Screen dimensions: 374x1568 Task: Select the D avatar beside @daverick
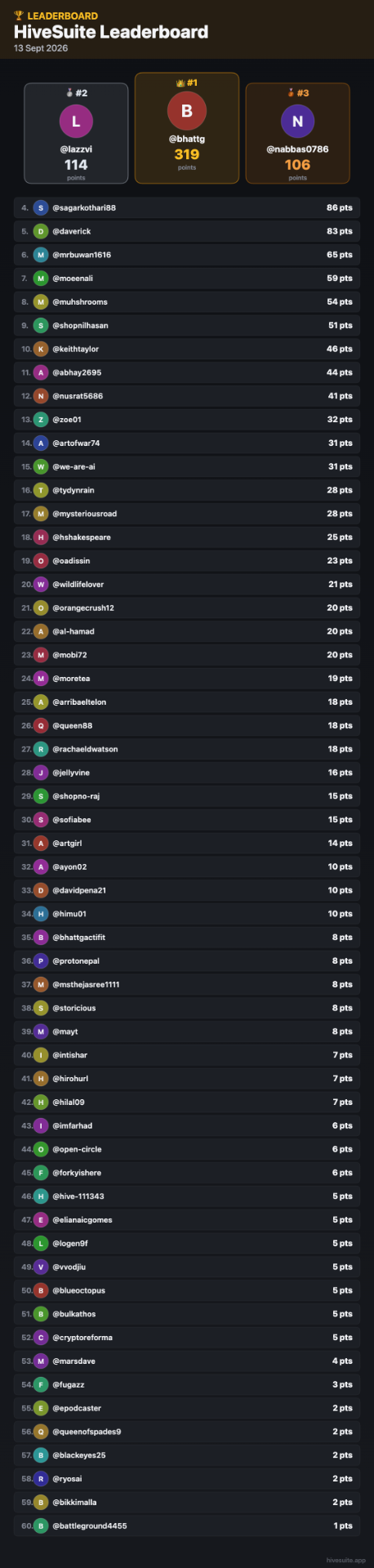point(41,231)
